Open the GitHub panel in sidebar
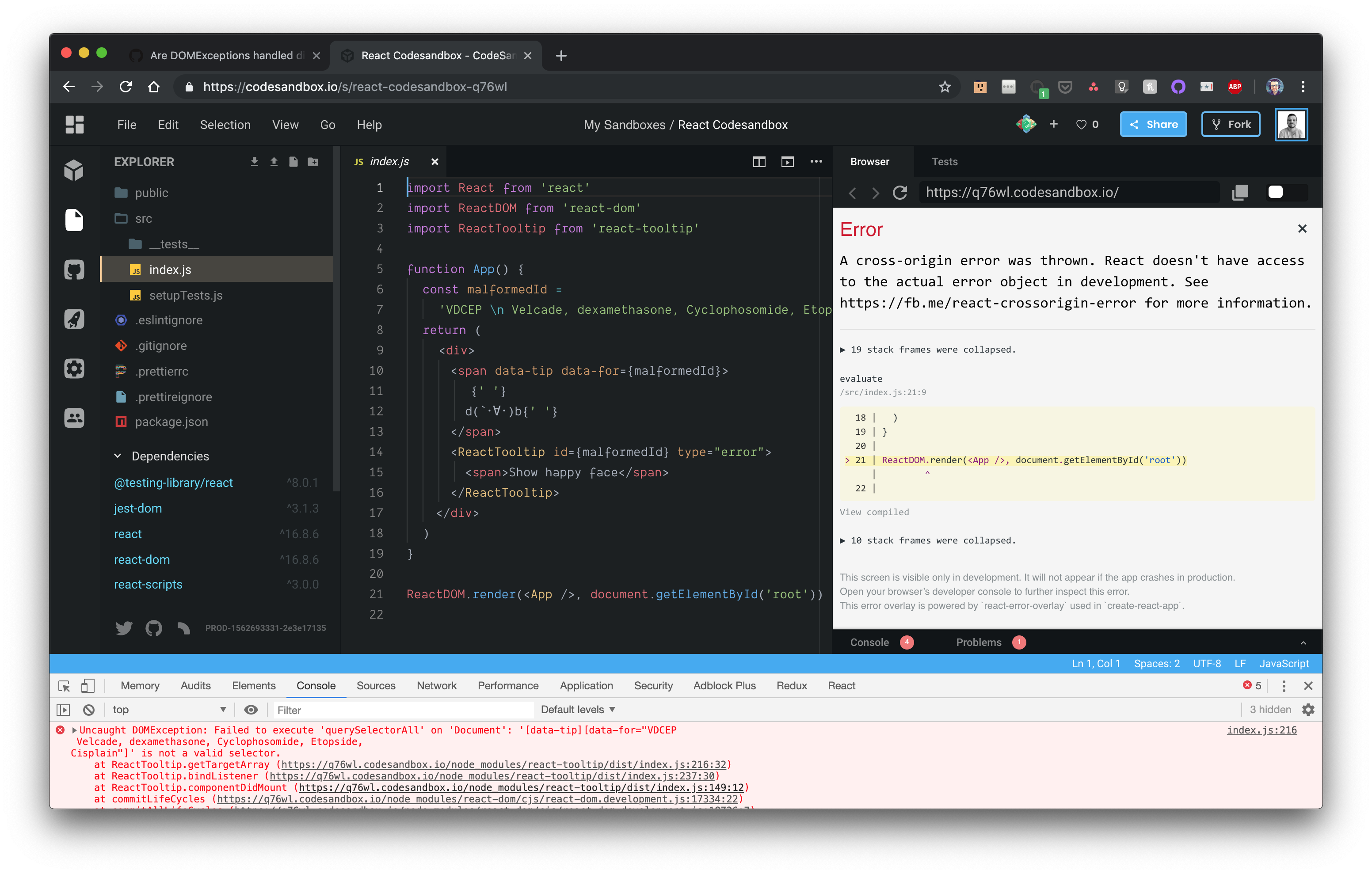Screen dimensions: 1372x874 click(74, 270)
